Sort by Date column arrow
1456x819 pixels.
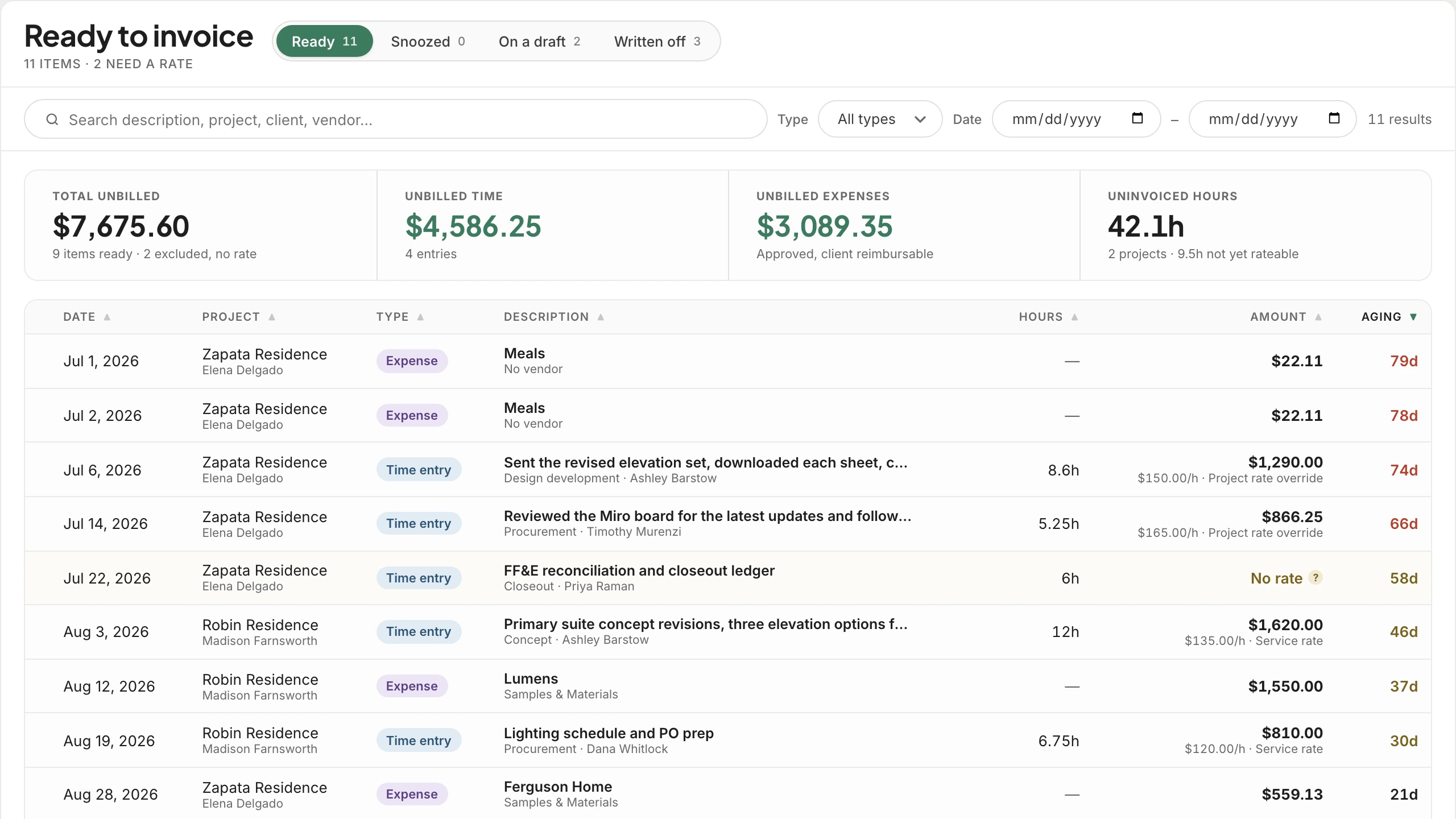click(107, 317)
